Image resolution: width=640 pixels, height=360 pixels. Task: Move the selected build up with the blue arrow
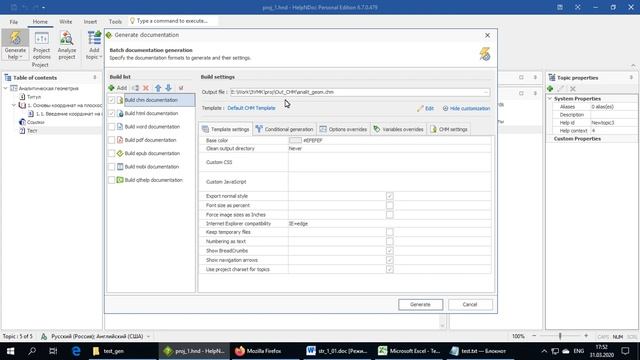[158, 88]
